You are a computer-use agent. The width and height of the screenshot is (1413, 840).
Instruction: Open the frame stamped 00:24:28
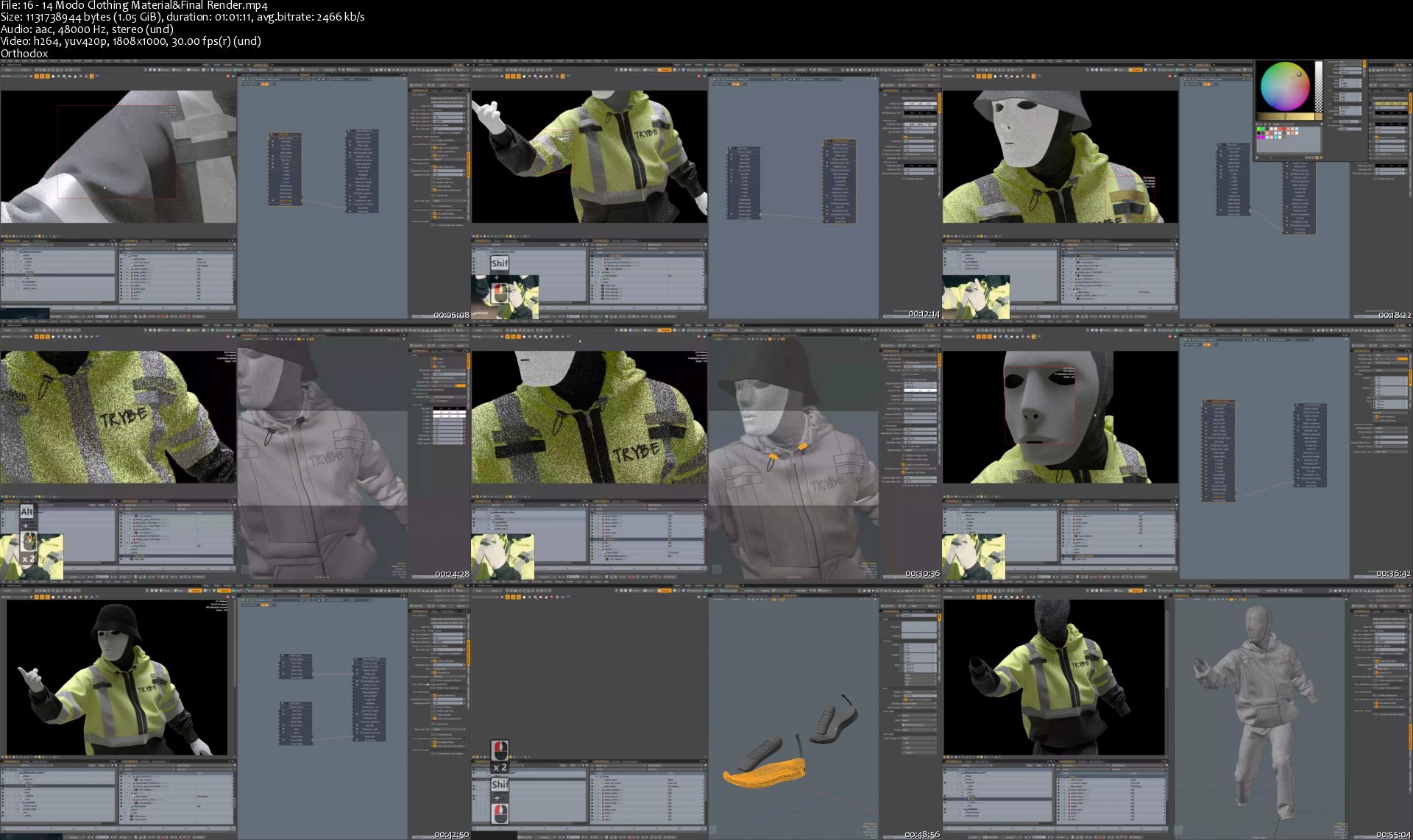235,451
